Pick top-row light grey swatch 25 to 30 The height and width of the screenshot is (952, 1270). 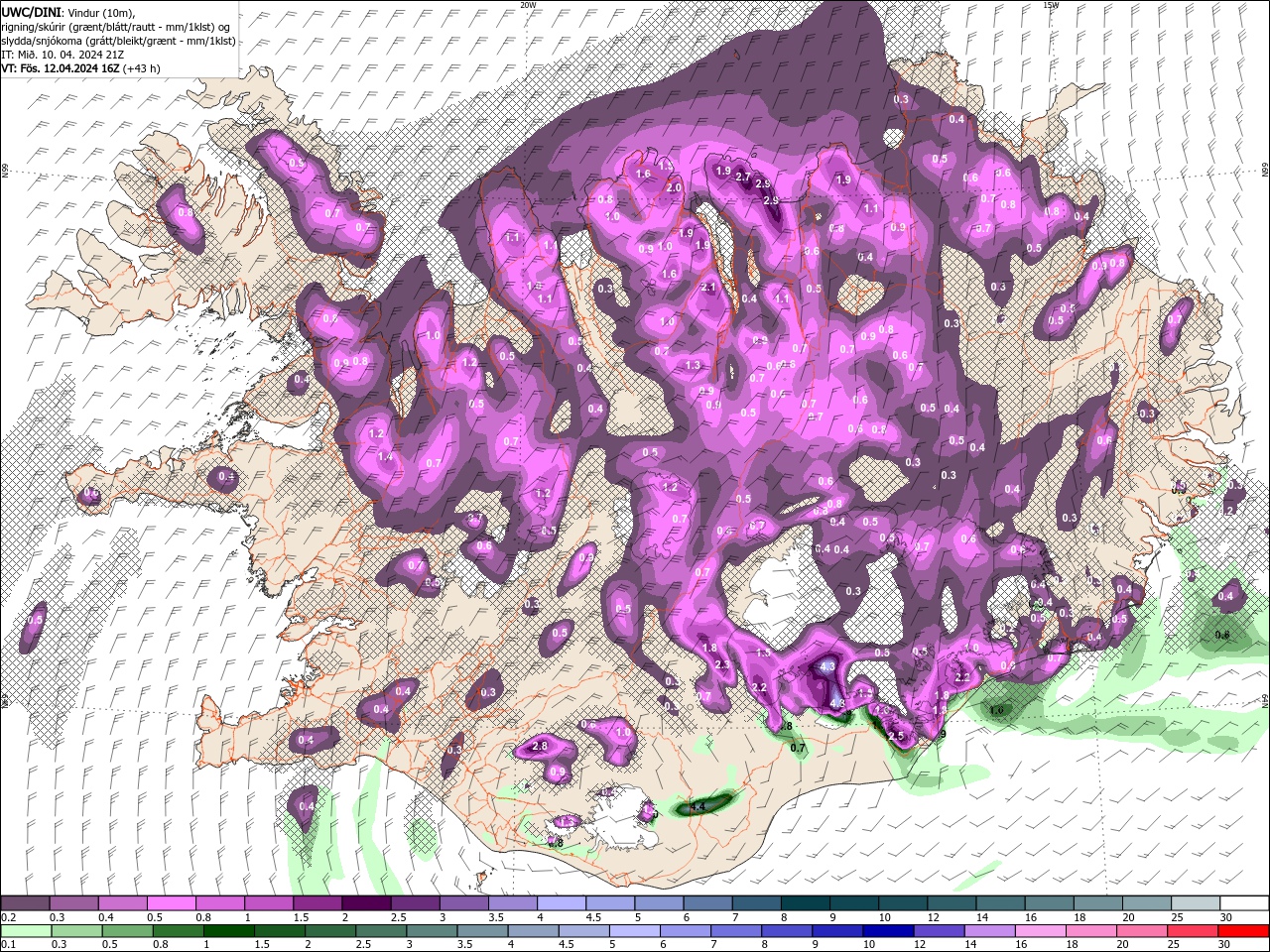[x=1194, y=903]
